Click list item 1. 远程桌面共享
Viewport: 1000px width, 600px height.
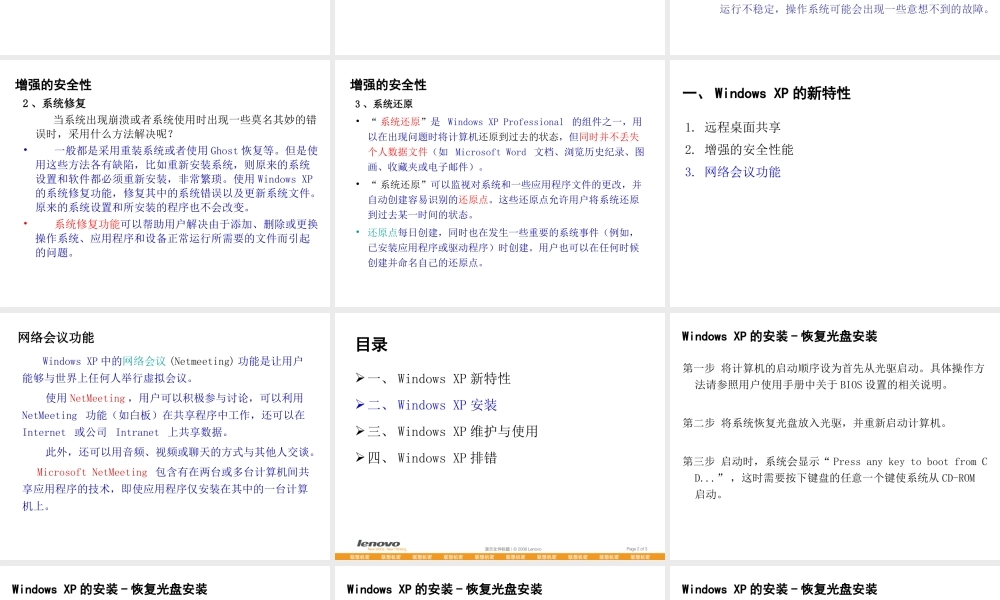pyautogui.click(x=733, y=127)
